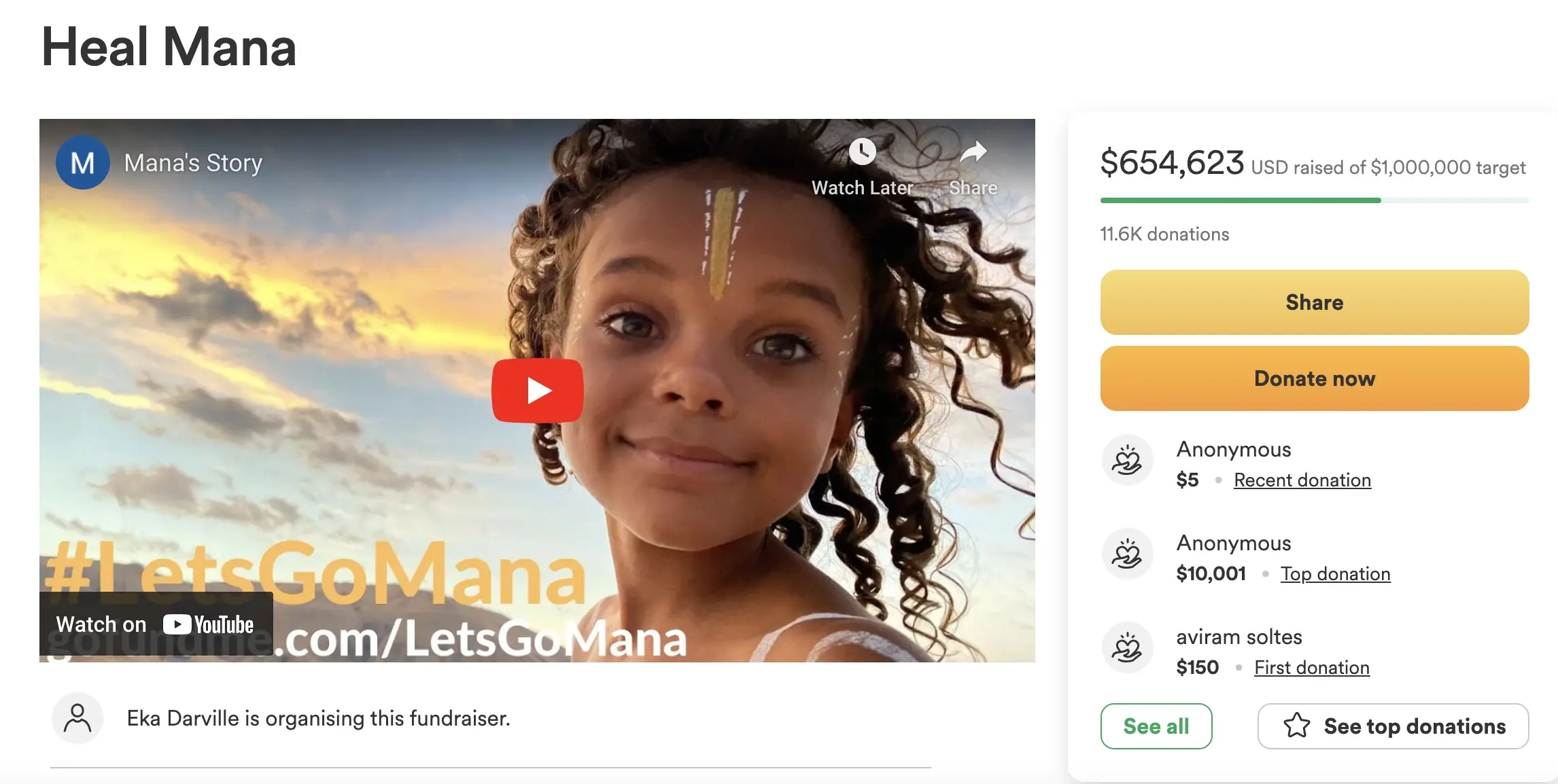The image size is (1558, 784).
Task: Click the organiser profile icon
Action: [x=77, y=718]
